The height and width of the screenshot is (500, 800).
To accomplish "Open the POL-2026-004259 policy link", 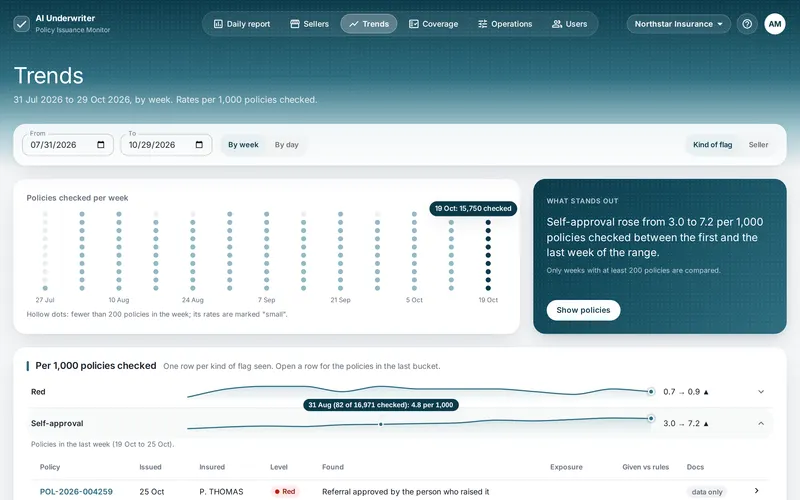I will [76, 492].
